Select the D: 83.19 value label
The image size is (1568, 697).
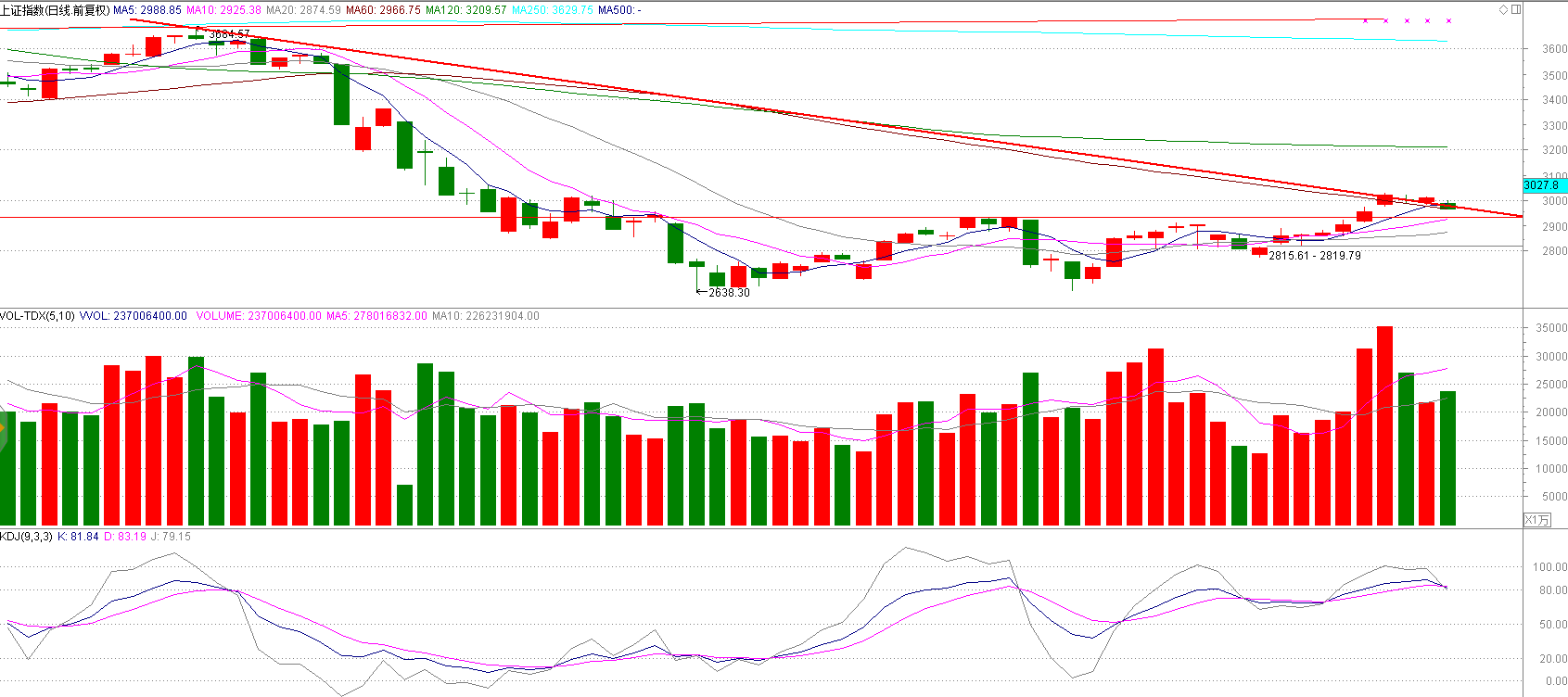click(125, 537)
